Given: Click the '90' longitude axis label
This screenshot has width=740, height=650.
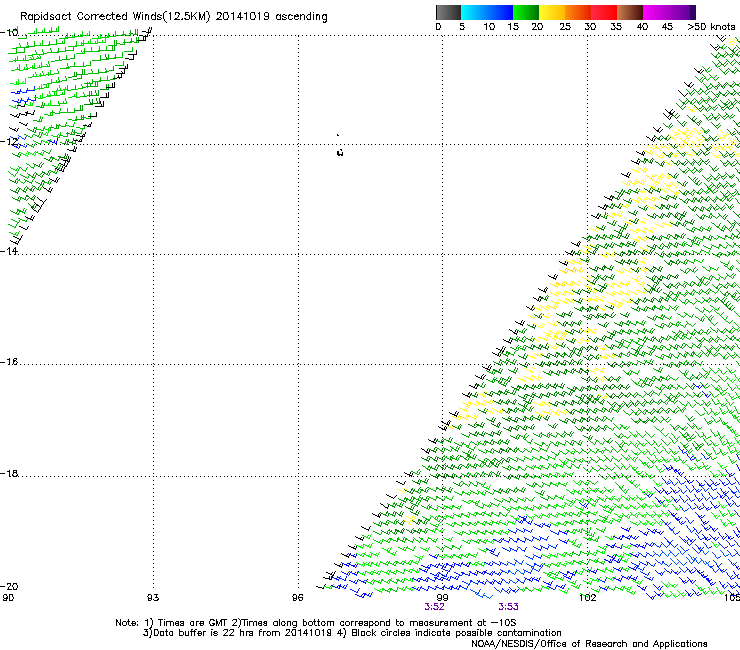Looking at the screenshot, I should pyautogui.click(x=8, y=598).
